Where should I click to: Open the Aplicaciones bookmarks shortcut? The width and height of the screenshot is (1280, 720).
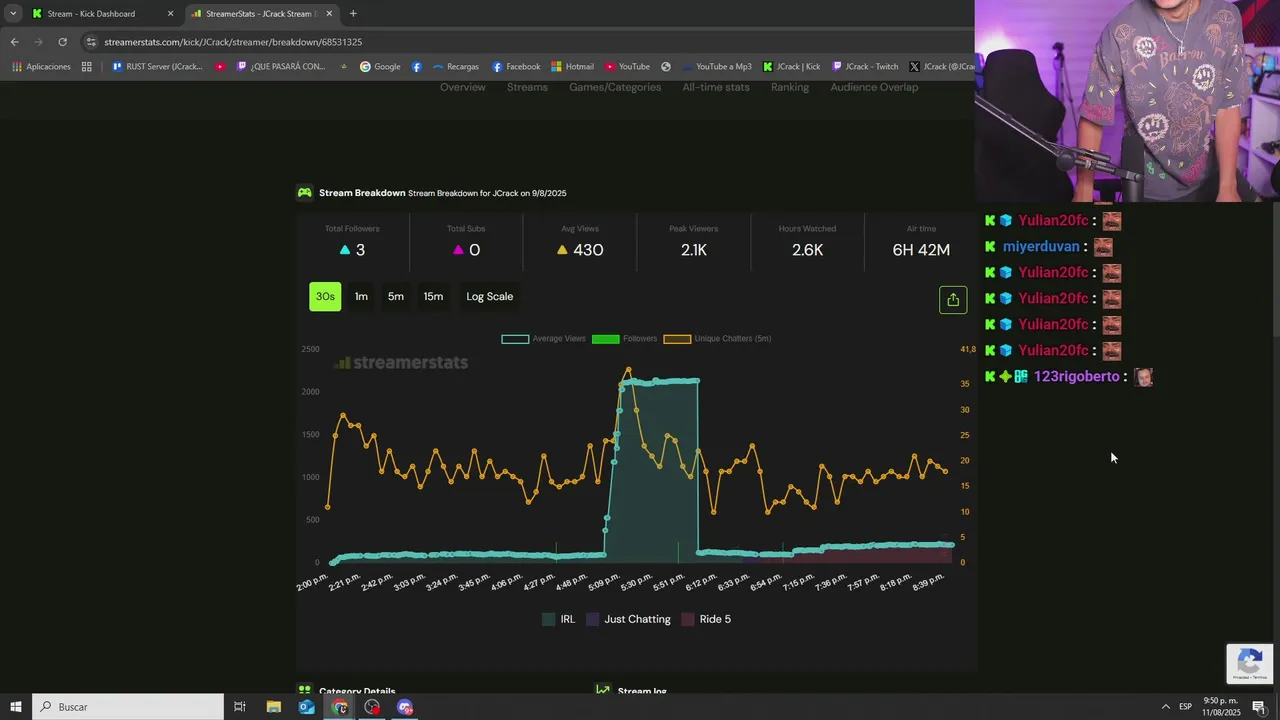tap(41, 67)
